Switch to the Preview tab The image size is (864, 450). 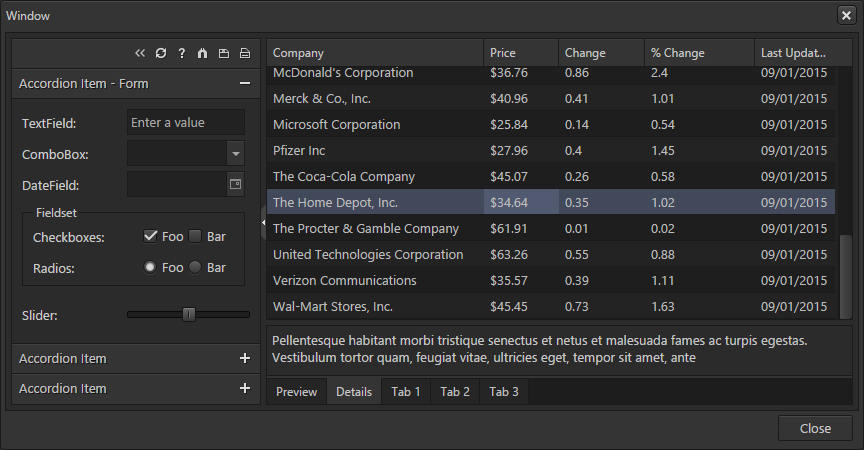pyautogui.click(x=296, y=392)
